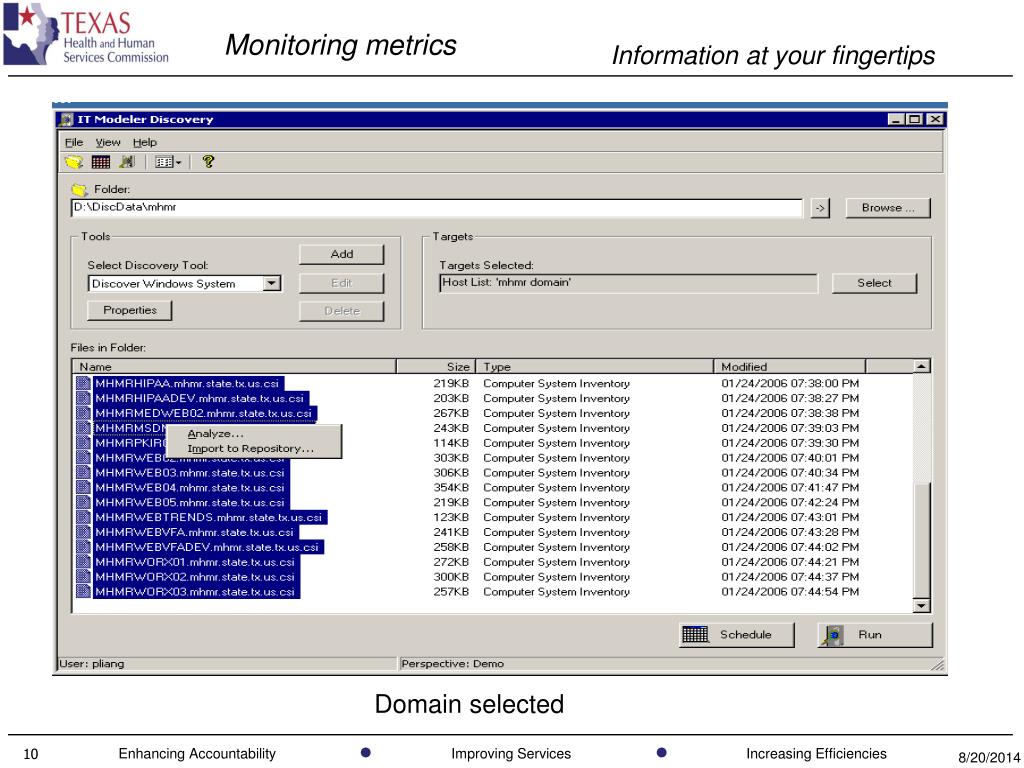This screenshot has height=768, width=1024.
Task: Click the modified time 01/24/2006 07:43:28 PM
Action: pyautogui.click(x=790, y=532)
